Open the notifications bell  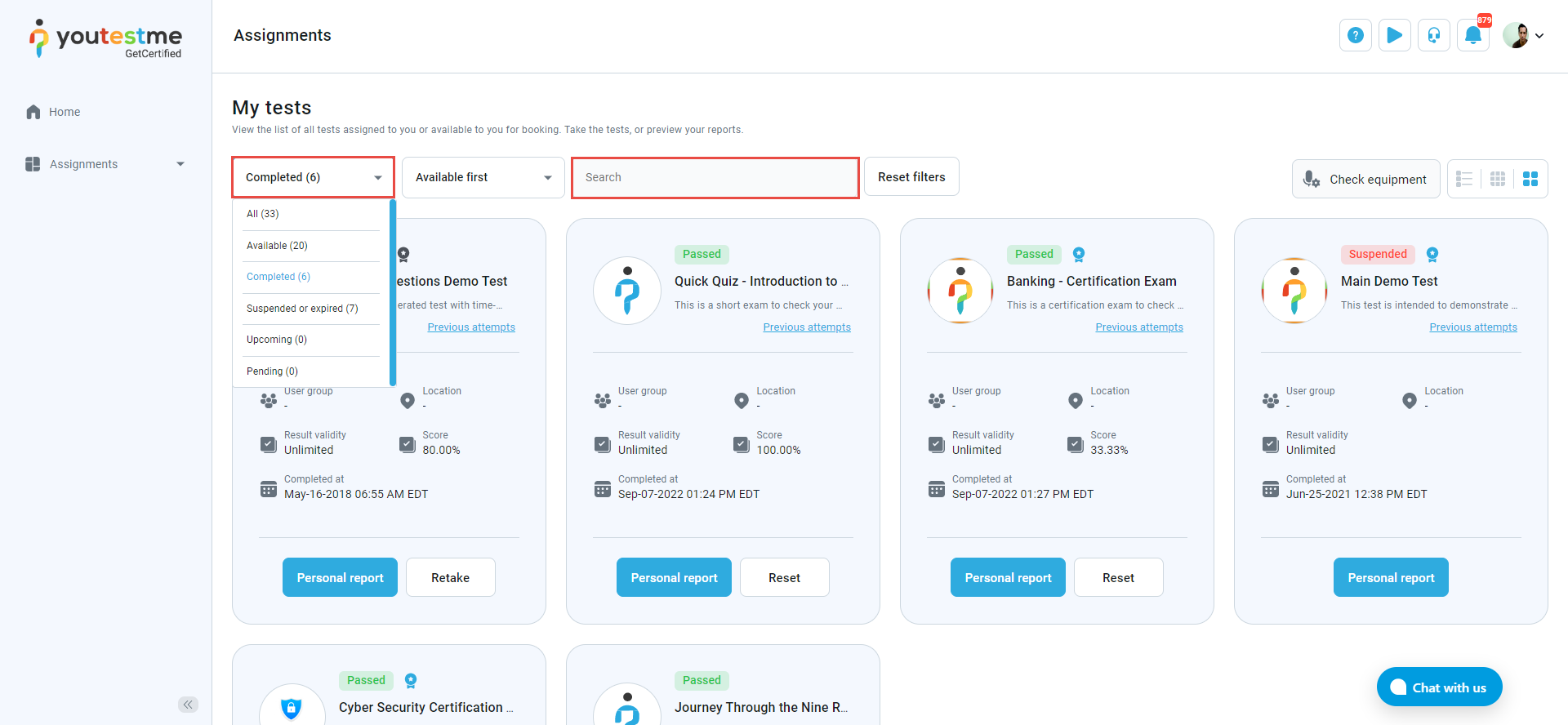click(1472, 35)
